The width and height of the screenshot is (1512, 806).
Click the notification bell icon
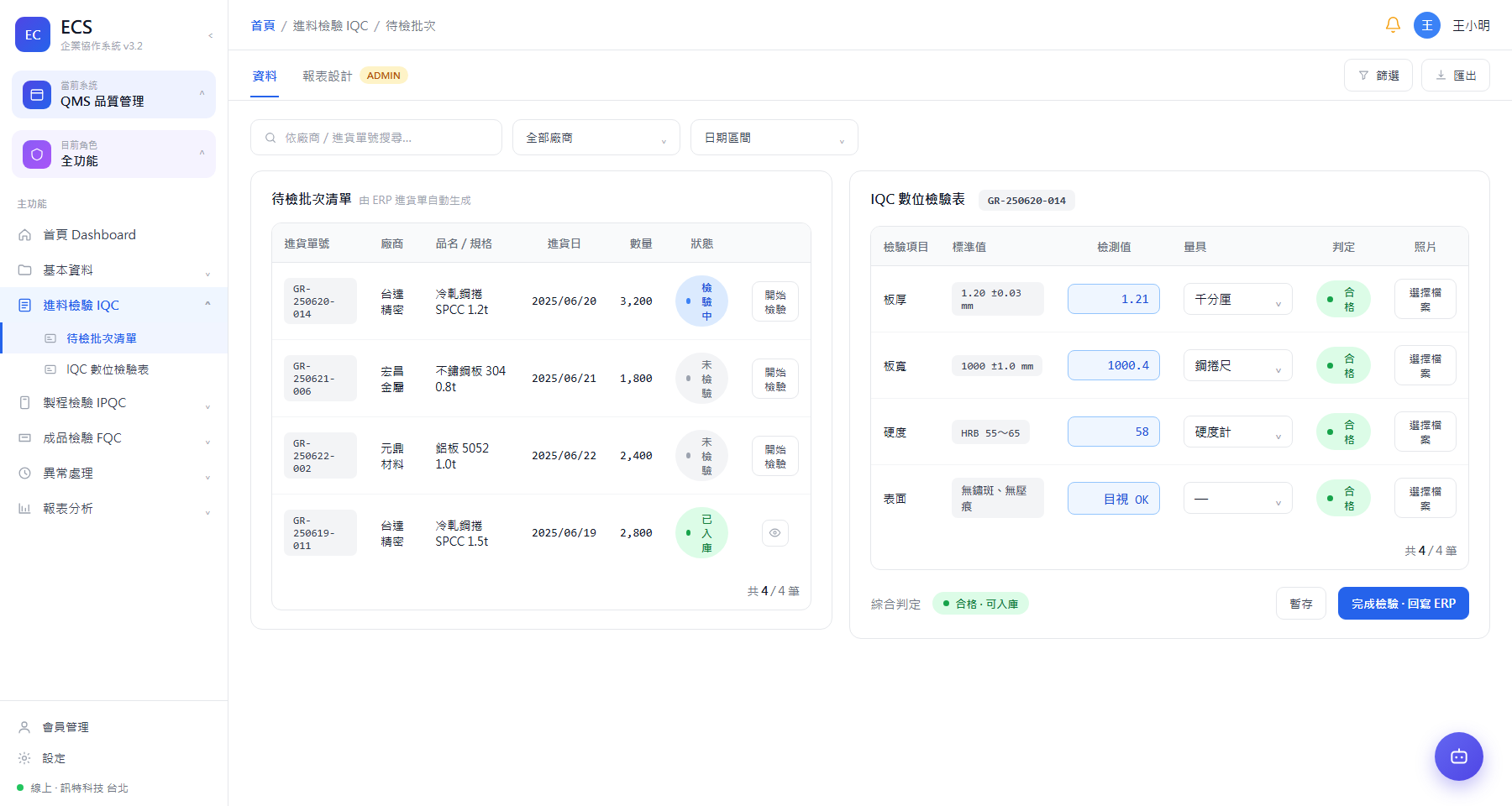click(1393, 25)
